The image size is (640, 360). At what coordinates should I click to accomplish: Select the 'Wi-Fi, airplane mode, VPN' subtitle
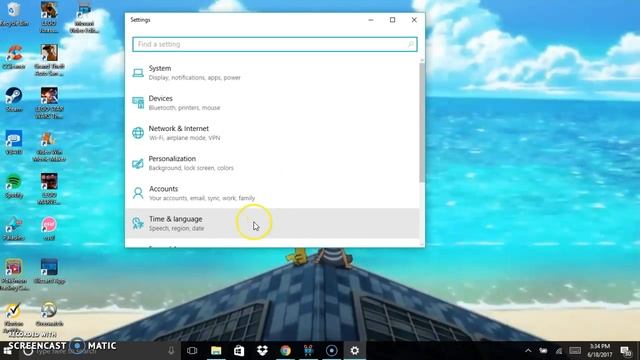coord(184,138)
